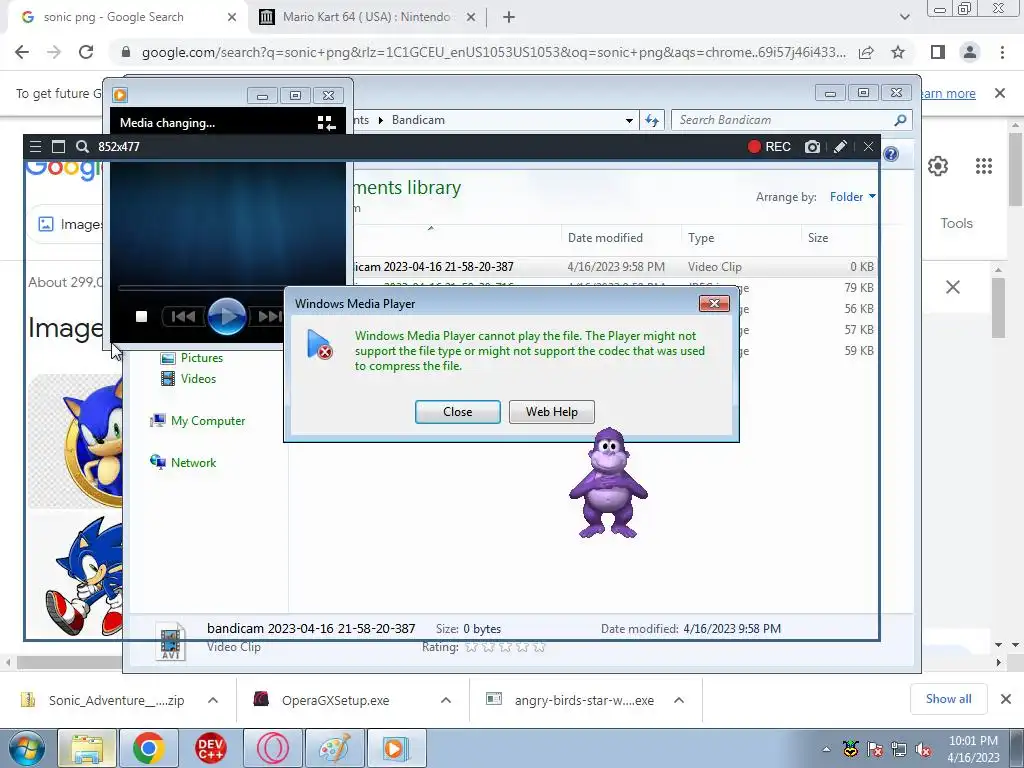Select the 852x477 recording size label
Screen dimensions: 1024x768
click(119, 147)
